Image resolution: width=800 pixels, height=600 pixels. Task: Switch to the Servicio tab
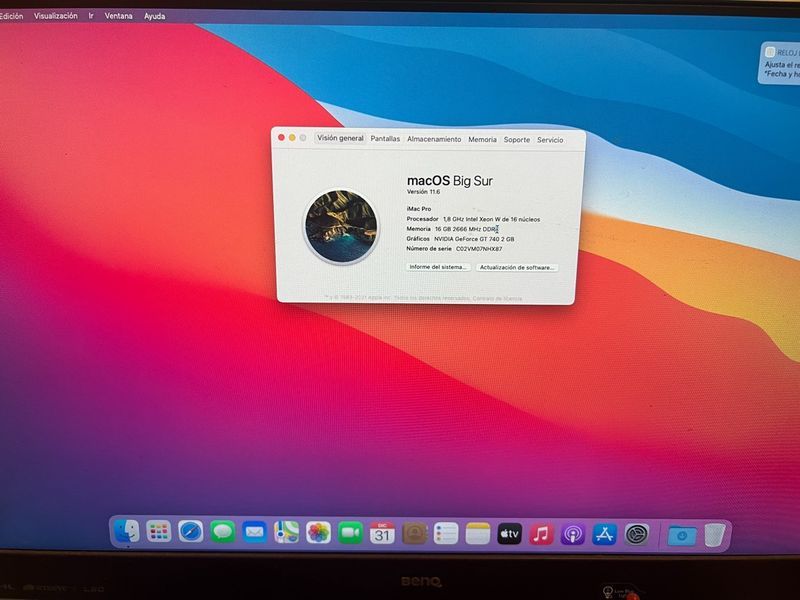click(x=550, y=140)
